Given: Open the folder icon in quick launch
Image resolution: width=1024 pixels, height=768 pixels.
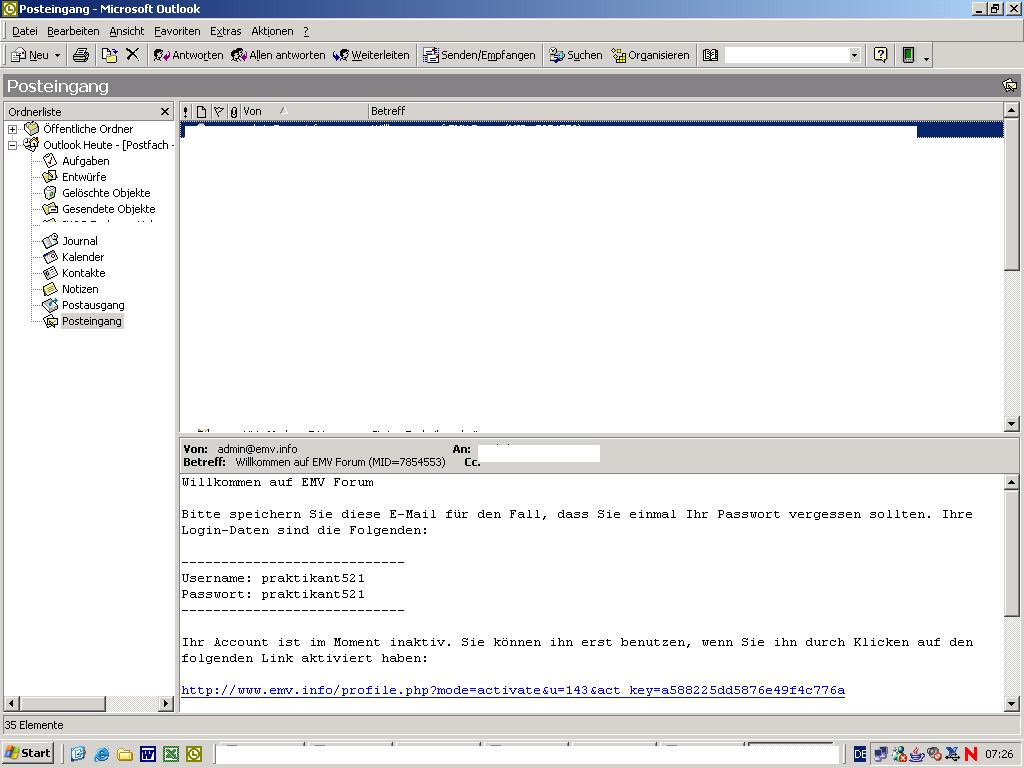Looking at the screenshot, I should [x=125, y=754].
